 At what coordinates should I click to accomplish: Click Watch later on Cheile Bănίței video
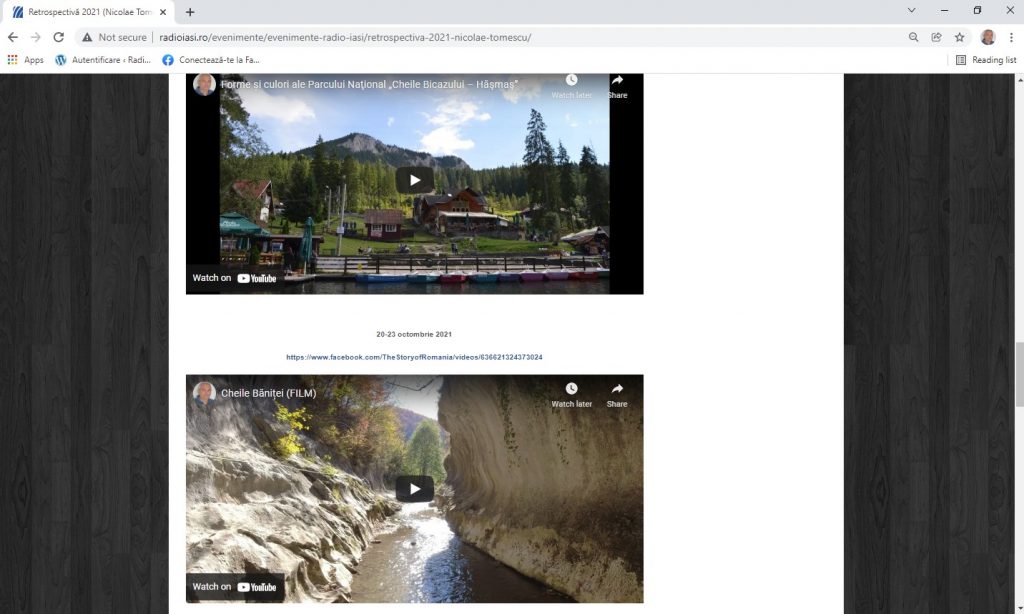[x=571, y=394]
